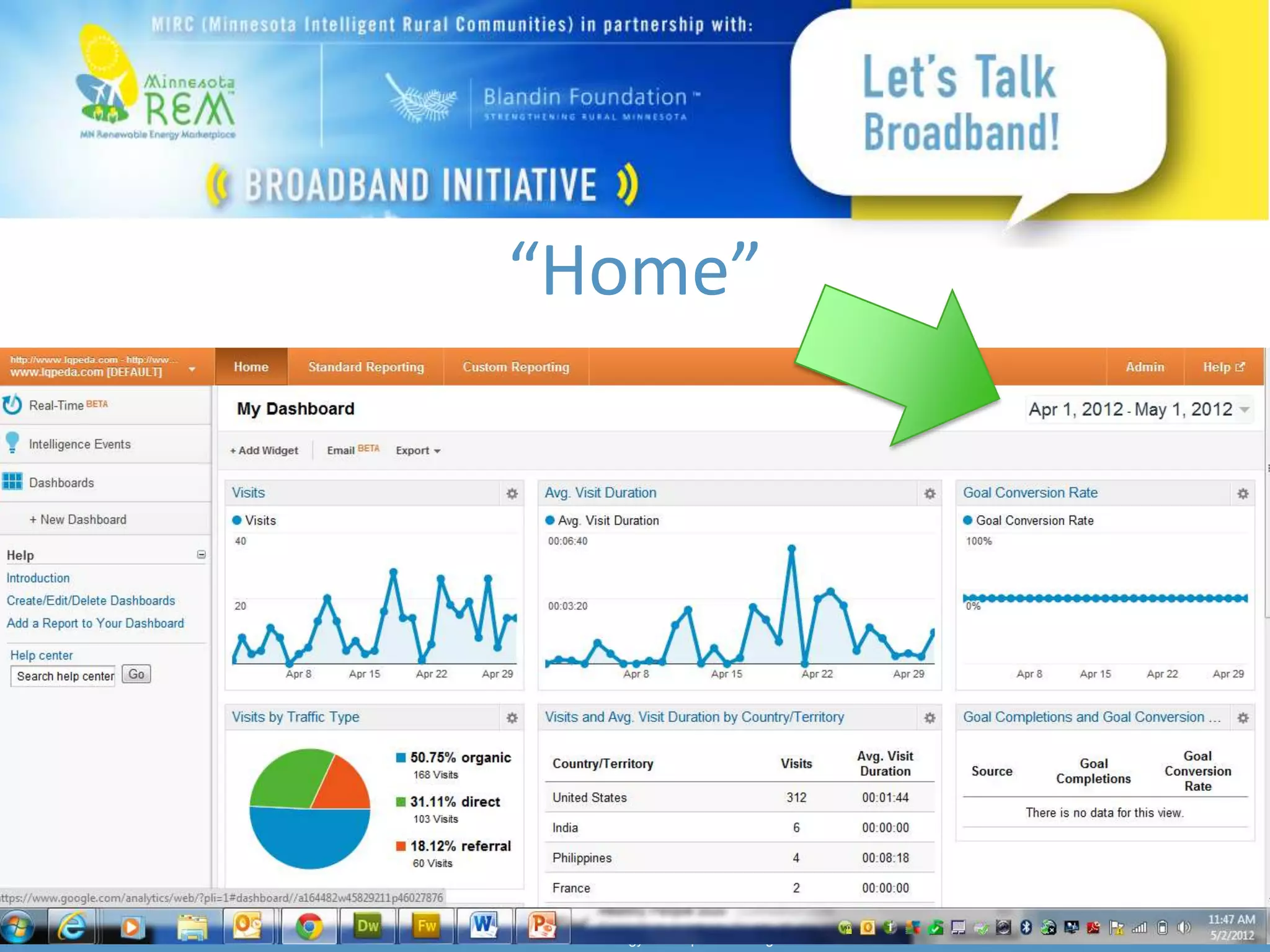Open Visits widget gear settings
This screenshot has height=952, width=1270.
pyautogui.click(x=512, y=493)
